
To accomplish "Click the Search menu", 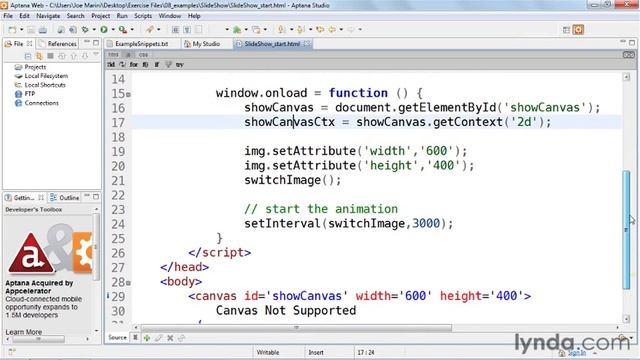I will [76, 16].
